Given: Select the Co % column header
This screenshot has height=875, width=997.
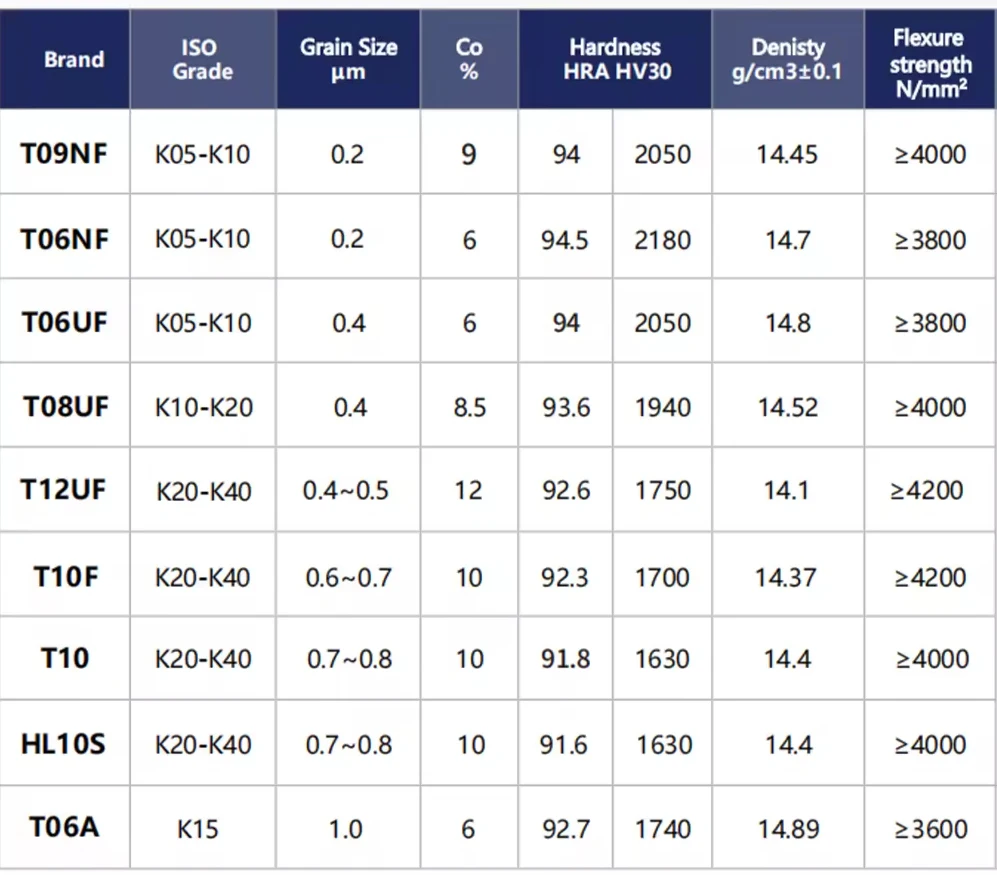Looking at the screenshot, I should 469,59.
